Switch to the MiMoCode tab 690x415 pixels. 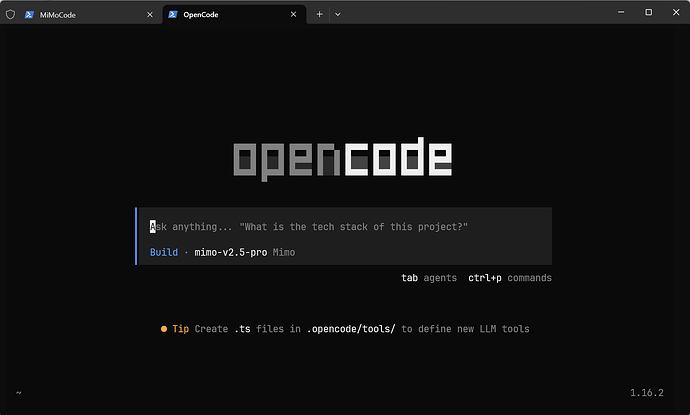pos(89,15)
